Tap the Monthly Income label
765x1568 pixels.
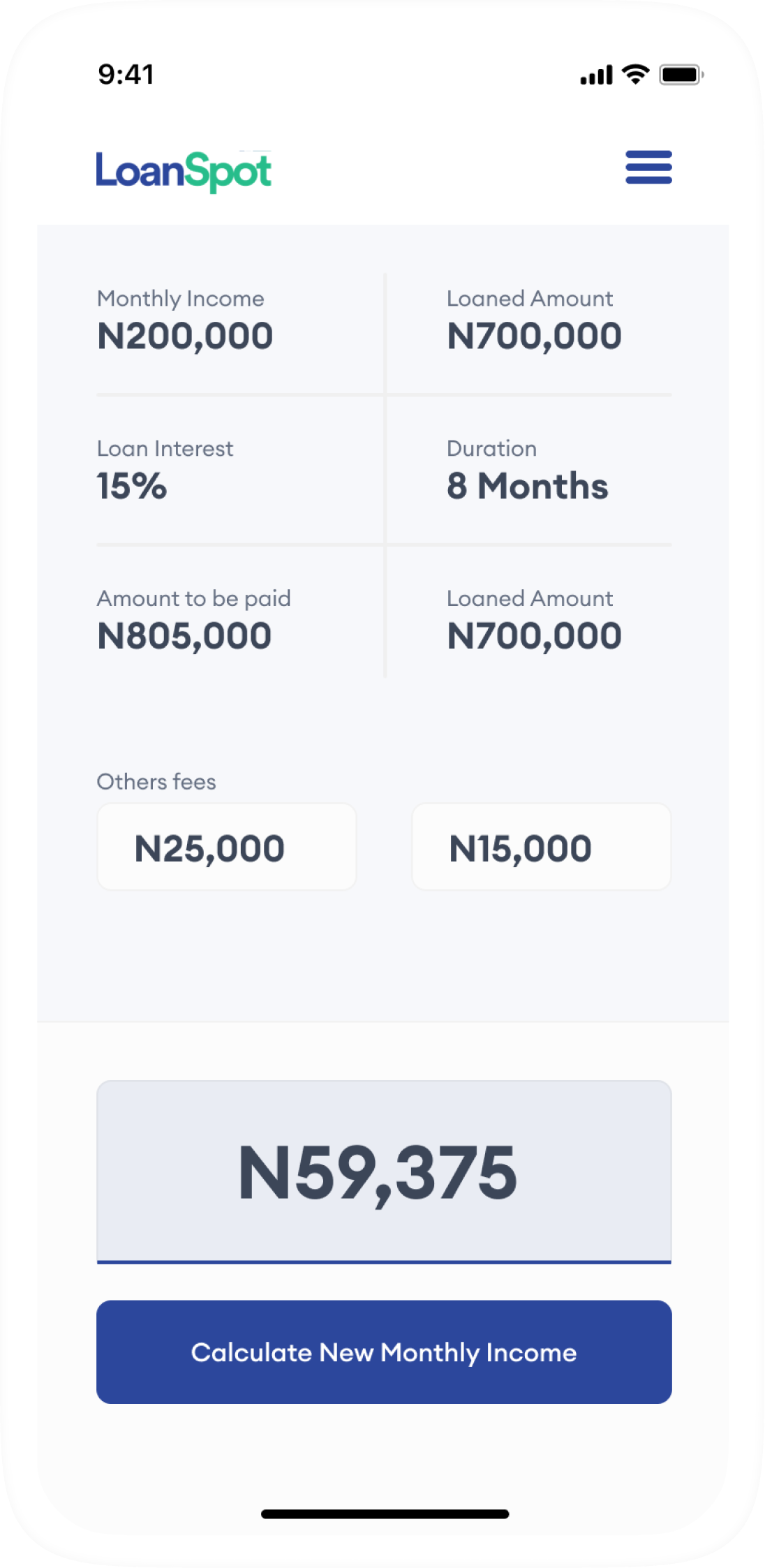click(x=181, y=299)
